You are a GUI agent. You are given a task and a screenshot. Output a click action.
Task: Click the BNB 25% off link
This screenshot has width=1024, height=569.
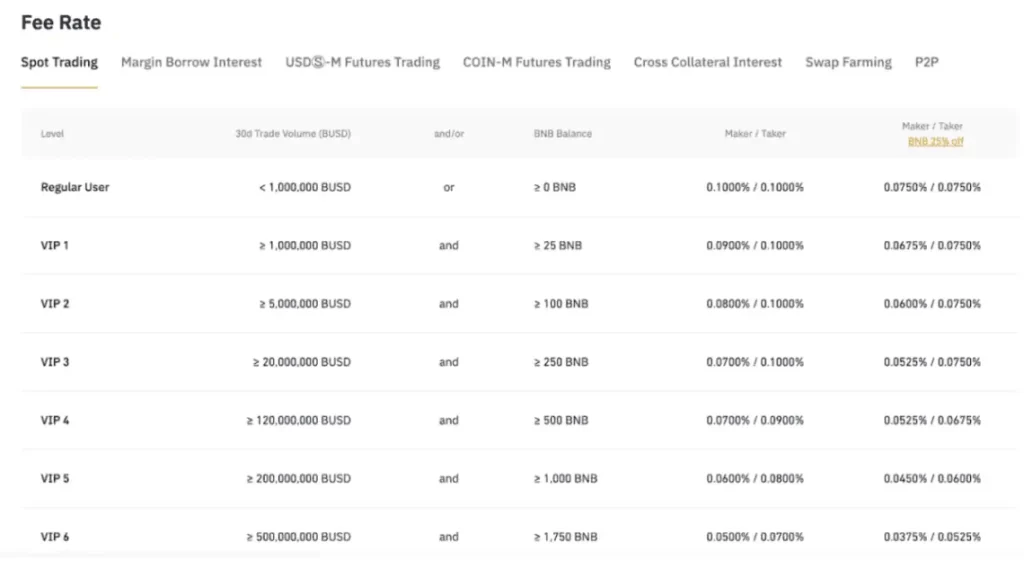[x=935, y=142]
